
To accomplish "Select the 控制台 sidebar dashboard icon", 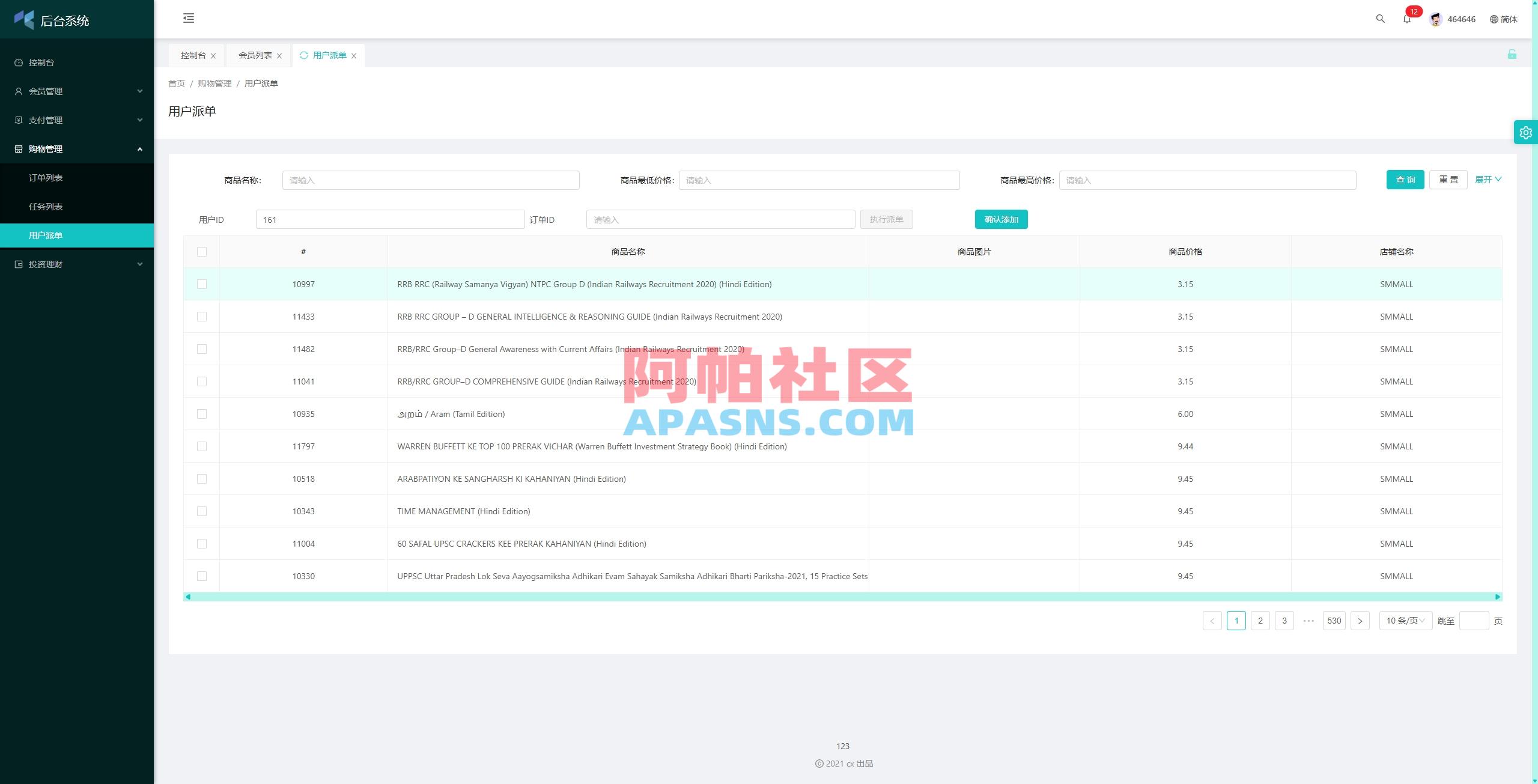I will (17, 62).
